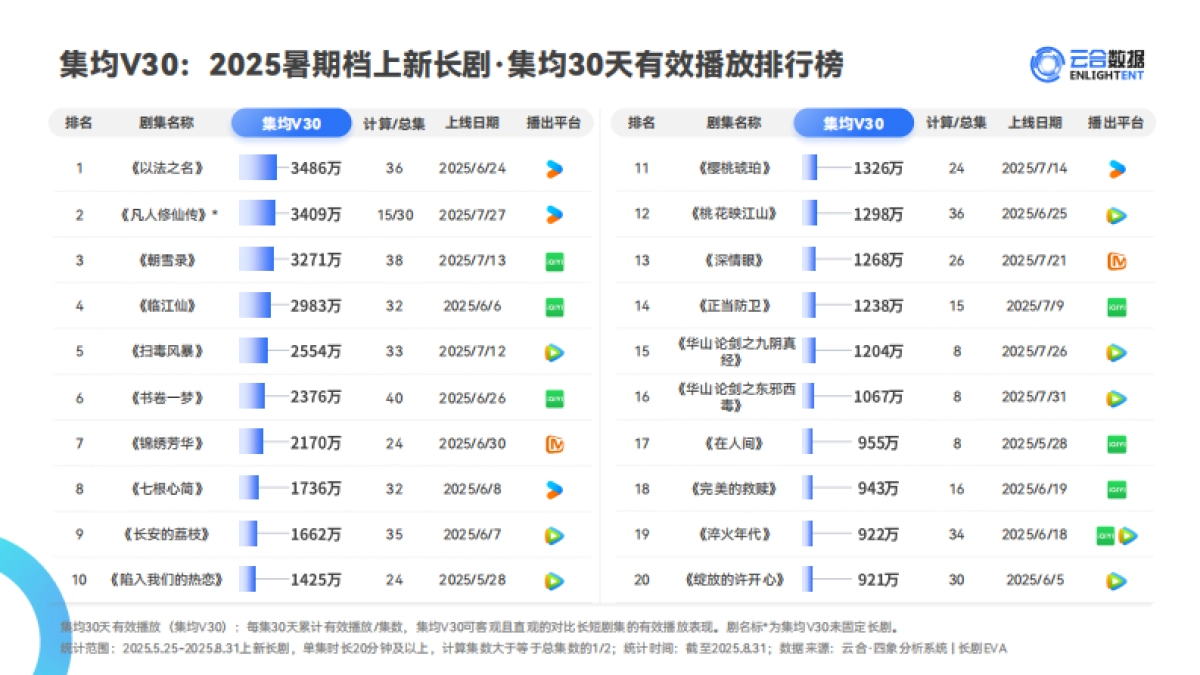The height and width of the screenshot is (675, 1200).
Task: Click the 云合数据 ENLIGHTENT logo
Action: click(1089, 62)
